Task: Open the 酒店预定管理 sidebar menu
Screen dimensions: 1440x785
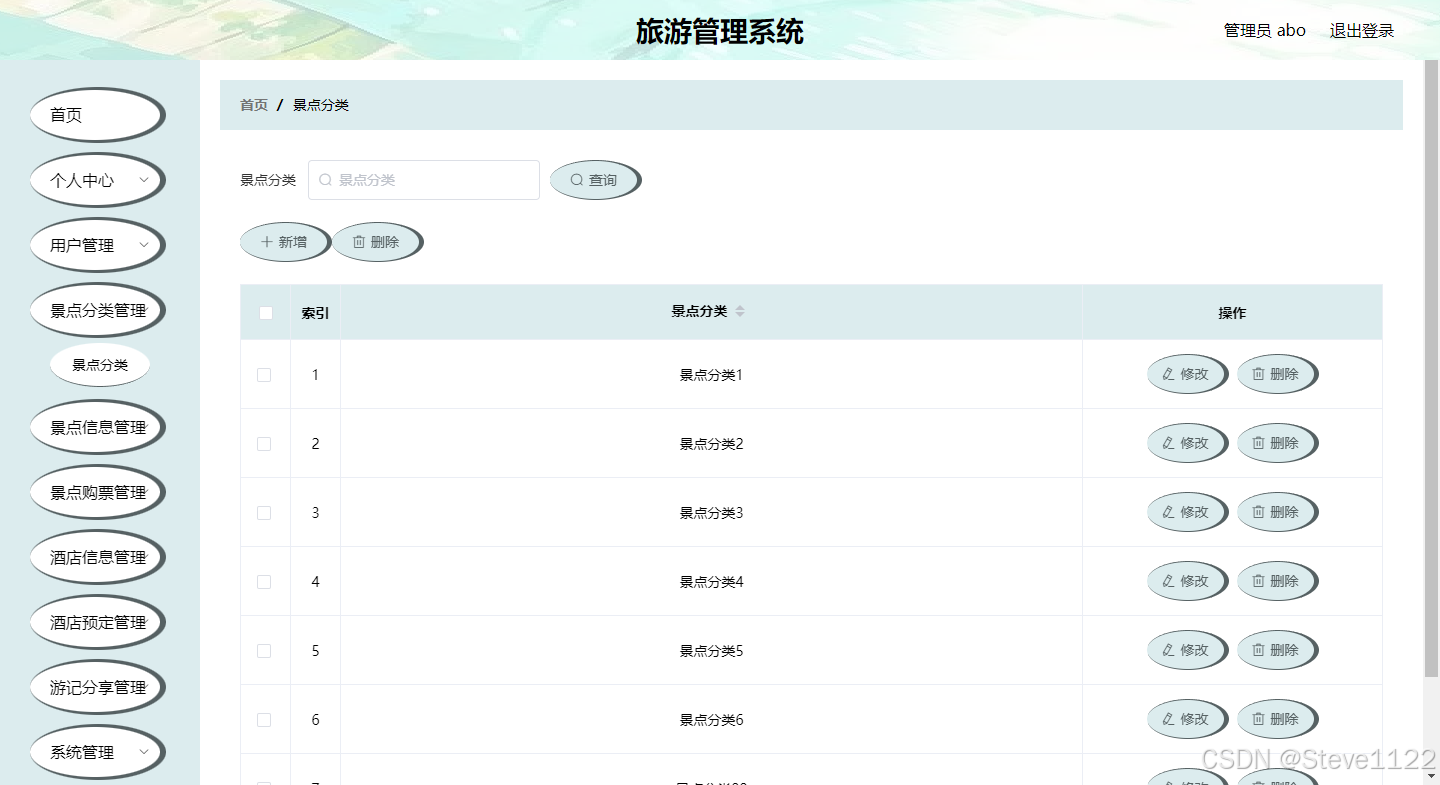Action: (x=97, y=621)
